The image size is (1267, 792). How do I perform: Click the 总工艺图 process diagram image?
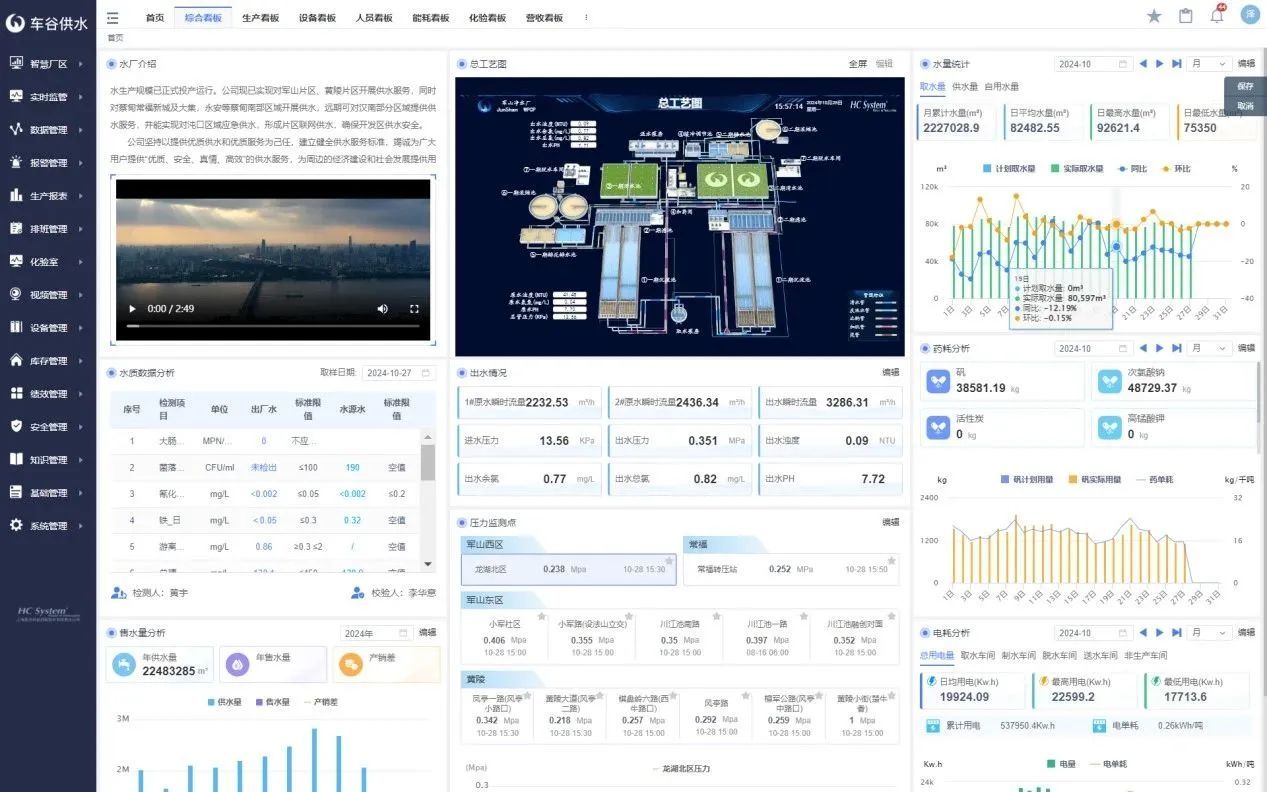(x=679, y=217)
